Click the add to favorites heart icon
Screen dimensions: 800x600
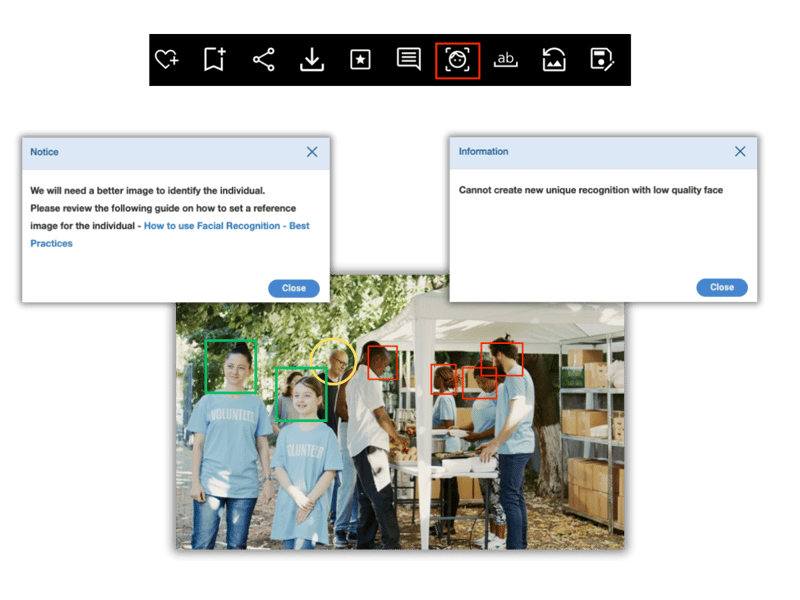click(166, 60)
